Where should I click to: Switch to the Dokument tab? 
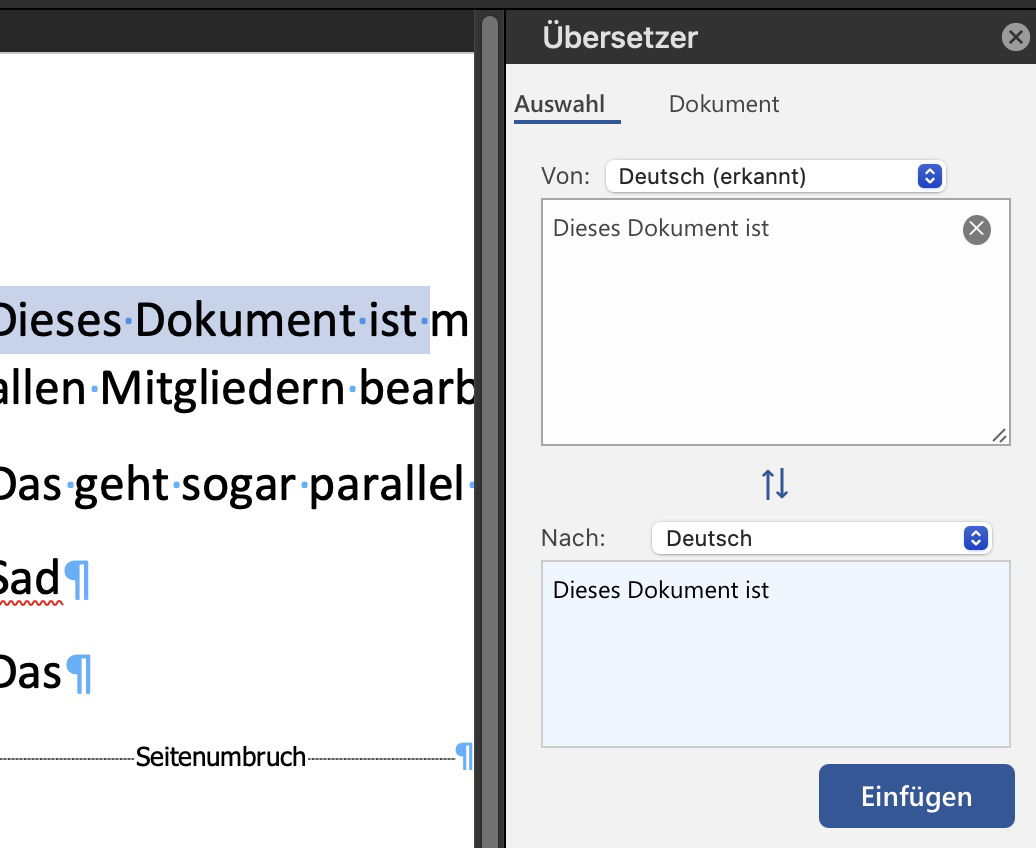724,104
